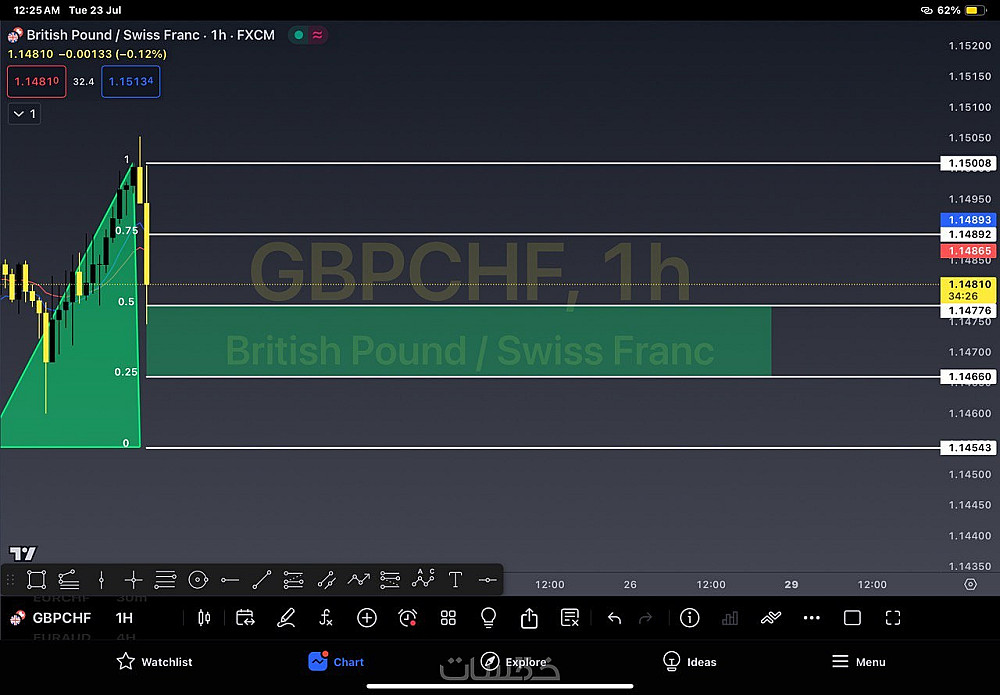
Task: Select the ABC pattern tool
Action: (423, 578)
